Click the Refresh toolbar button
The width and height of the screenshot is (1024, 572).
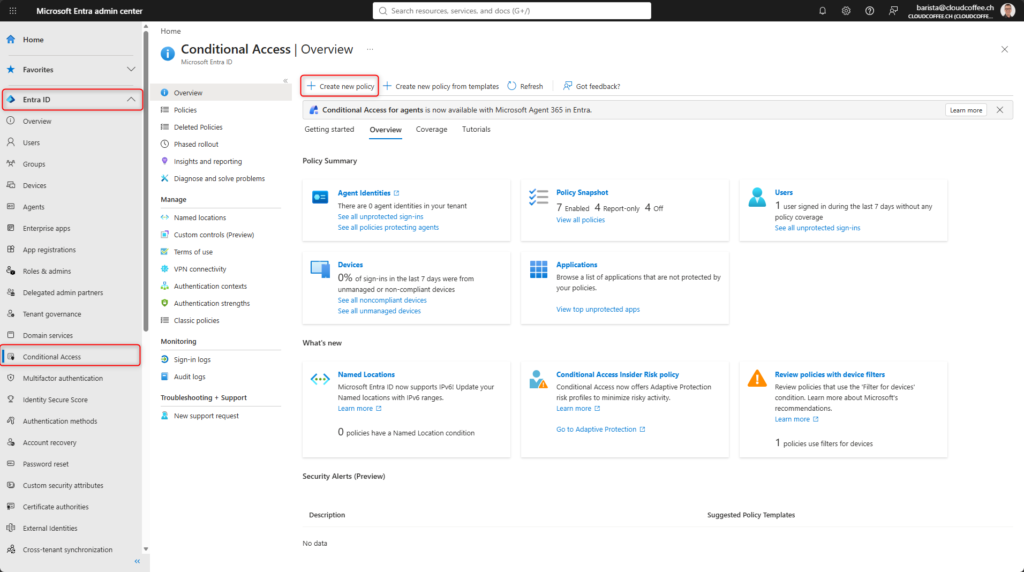click(525, 86)
